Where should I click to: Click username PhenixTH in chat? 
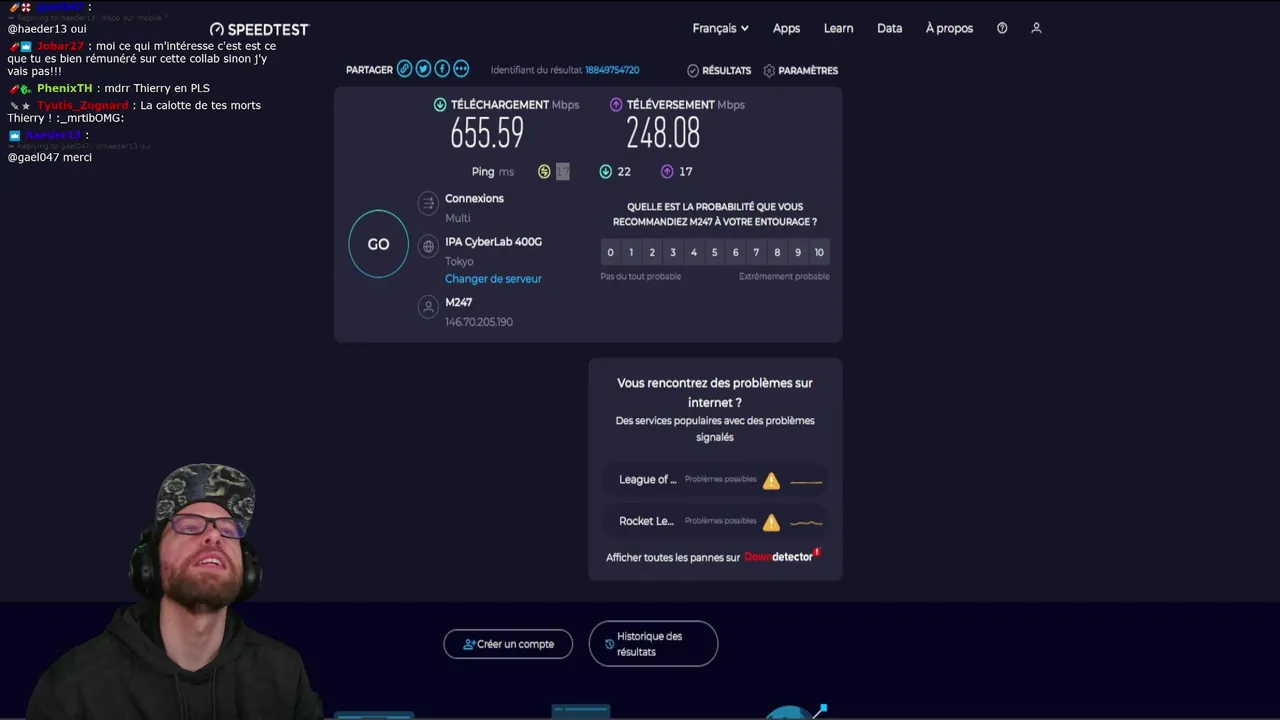pyautogui.click(x=65, y=88)
